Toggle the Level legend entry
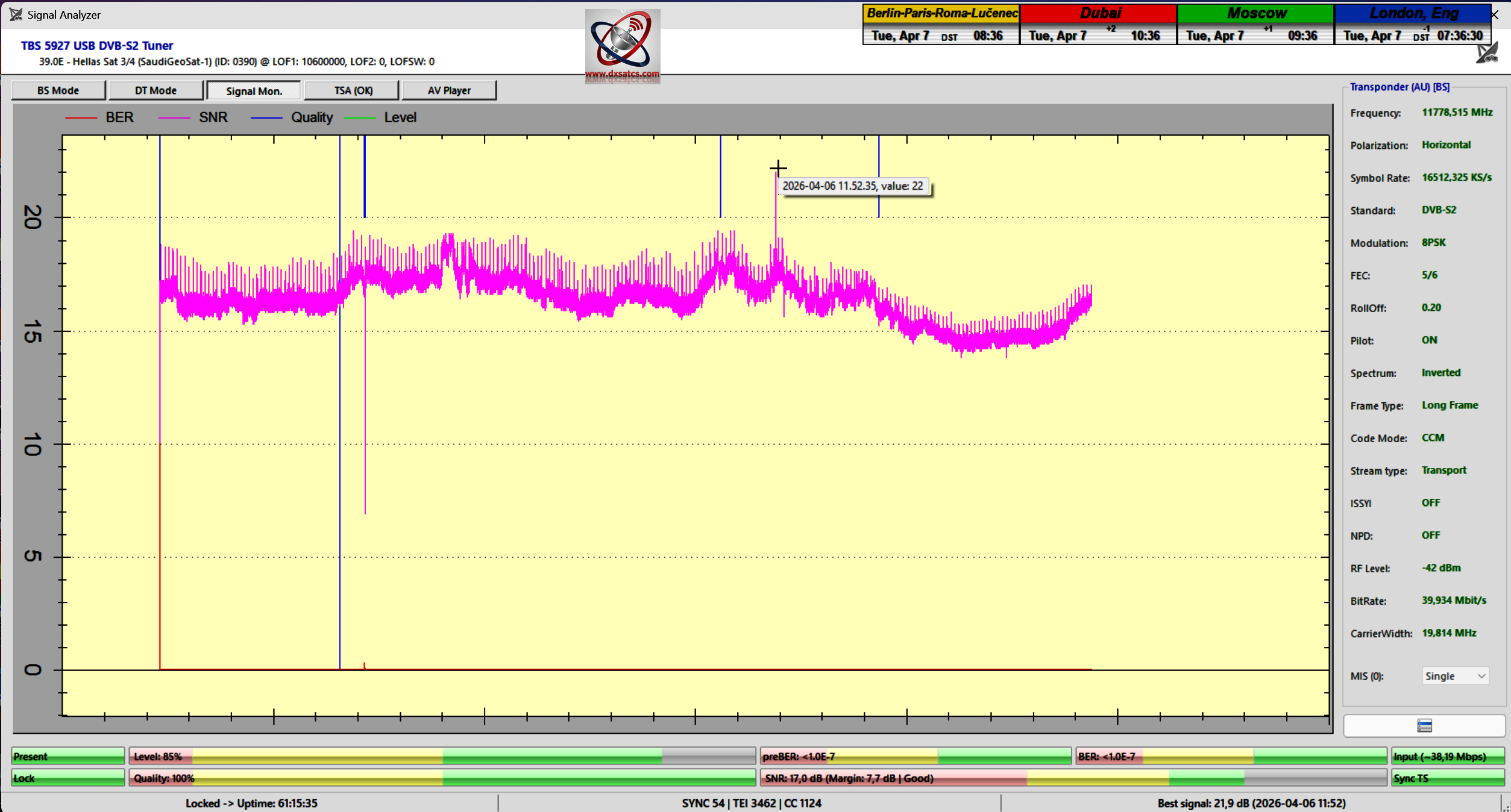The width and height of the screenshot is (1511, 812). 400,118
